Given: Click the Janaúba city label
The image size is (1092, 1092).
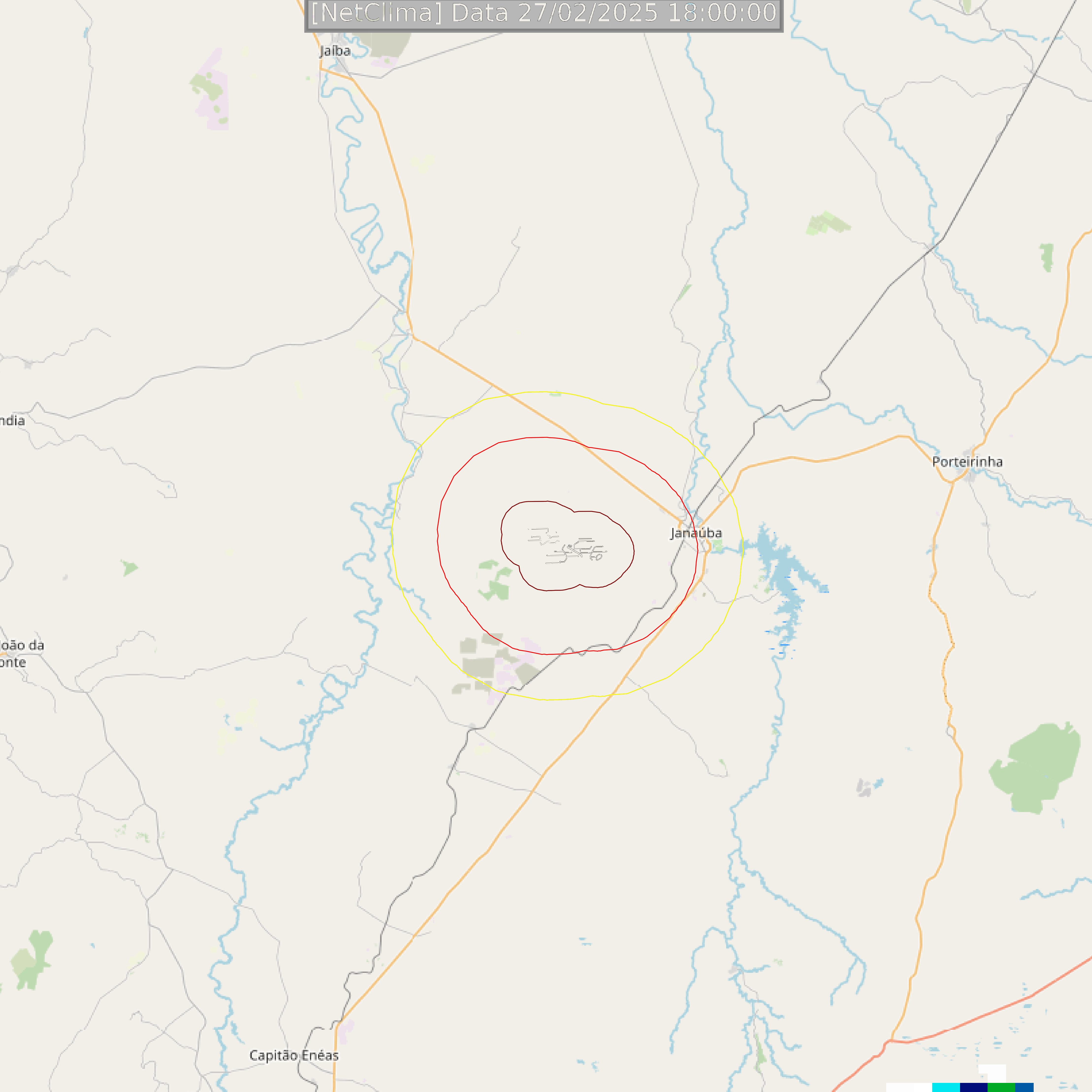Looking at the screenshot, I should (x=696, y=533).
